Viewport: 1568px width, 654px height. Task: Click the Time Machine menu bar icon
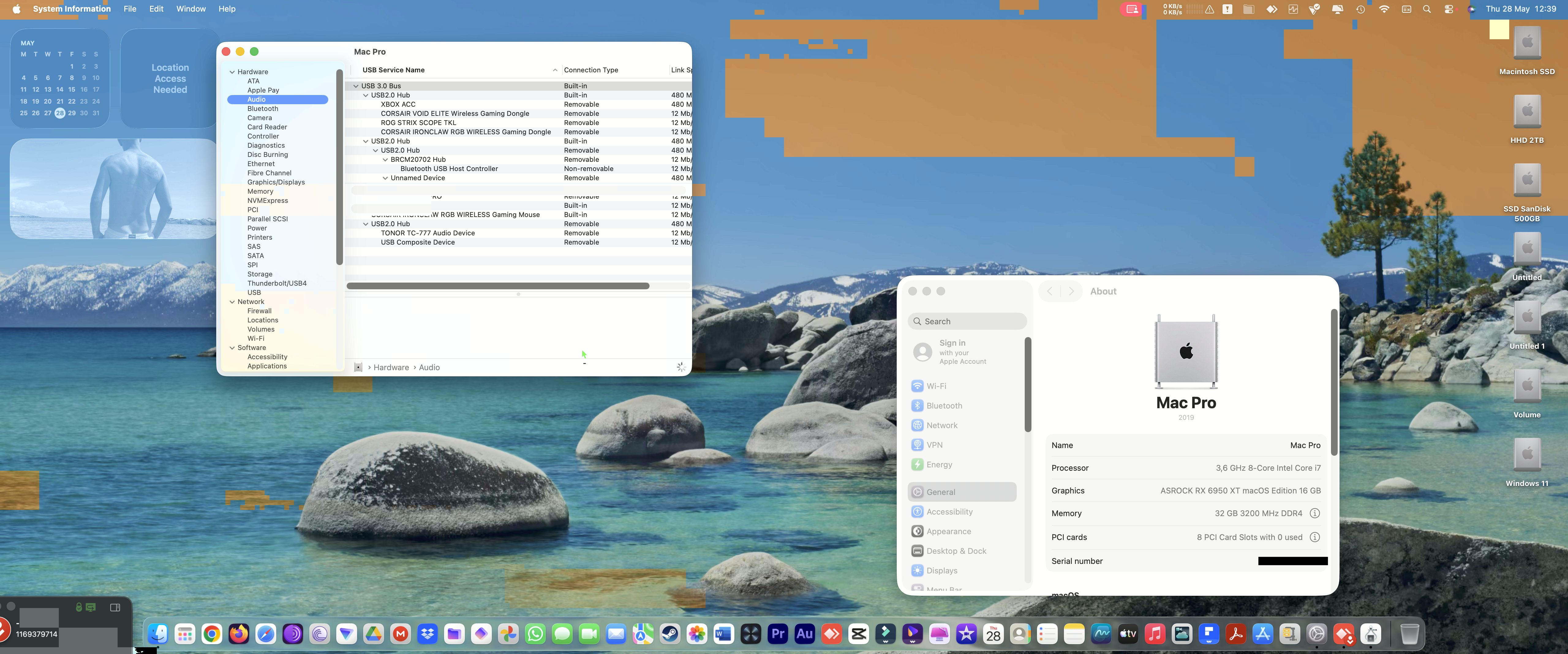coord(1360,9)
